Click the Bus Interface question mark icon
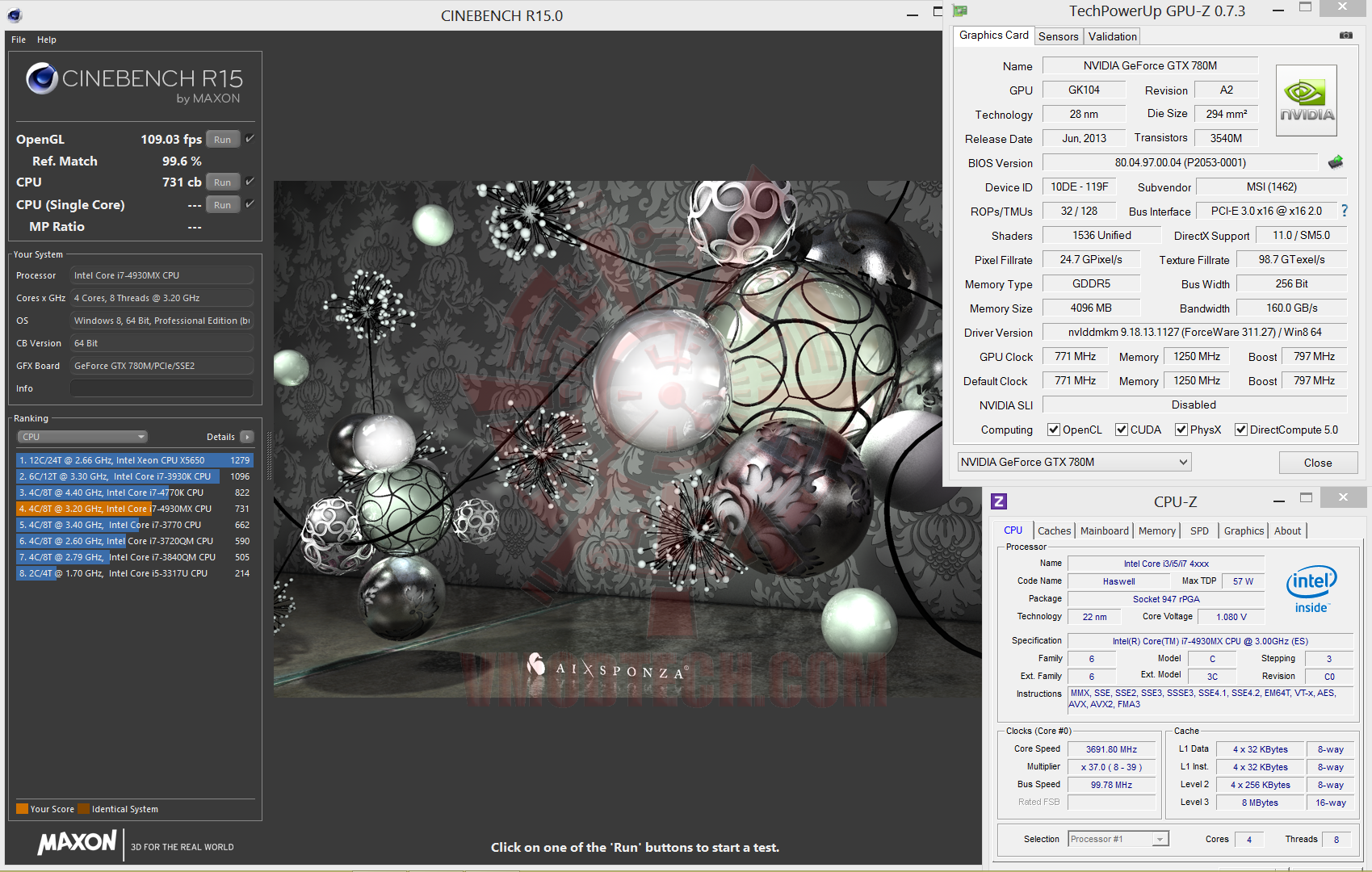The height and width of the screenshot is (872, 1372). tap(1344, 211)
